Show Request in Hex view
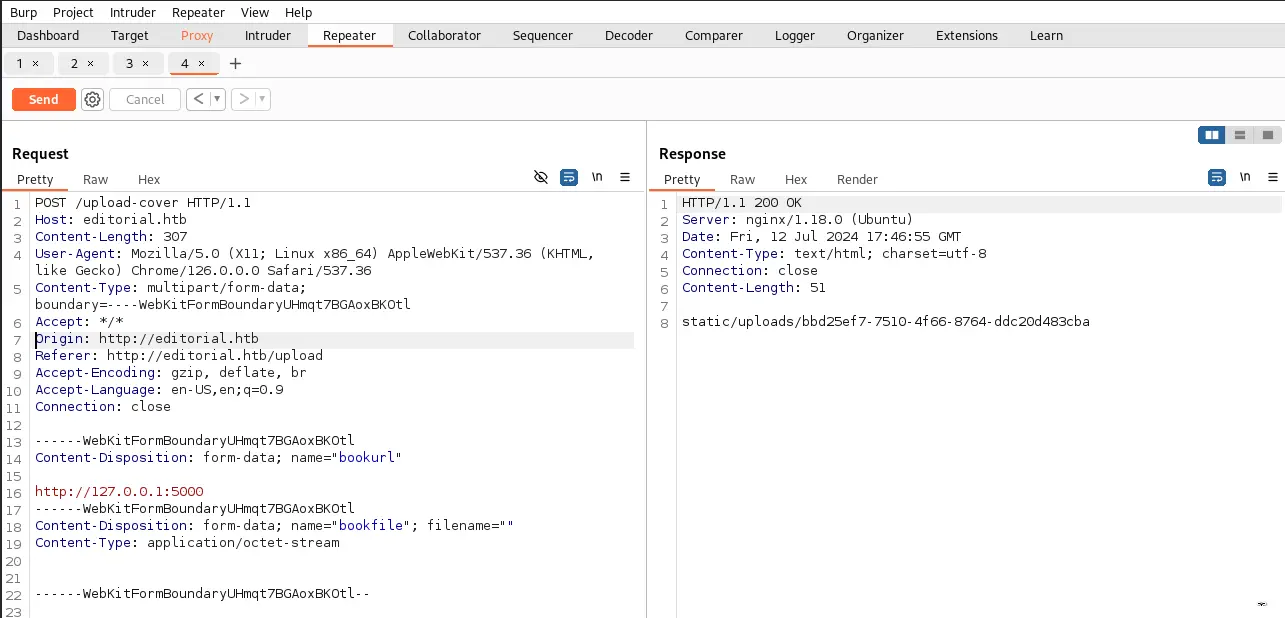This screenshot has height=618, width=1285. [149, 179]
